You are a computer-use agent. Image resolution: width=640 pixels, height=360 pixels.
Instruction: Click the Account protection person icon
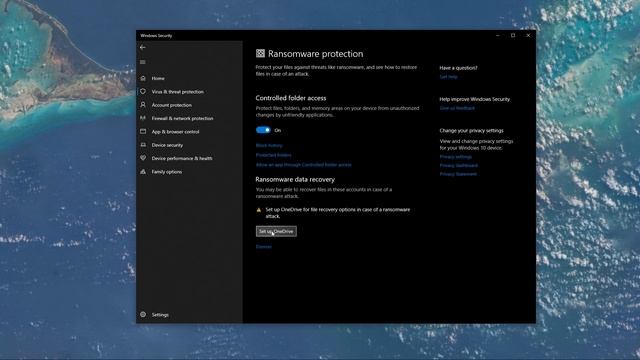pyautogui.click(x=143, y=105)
